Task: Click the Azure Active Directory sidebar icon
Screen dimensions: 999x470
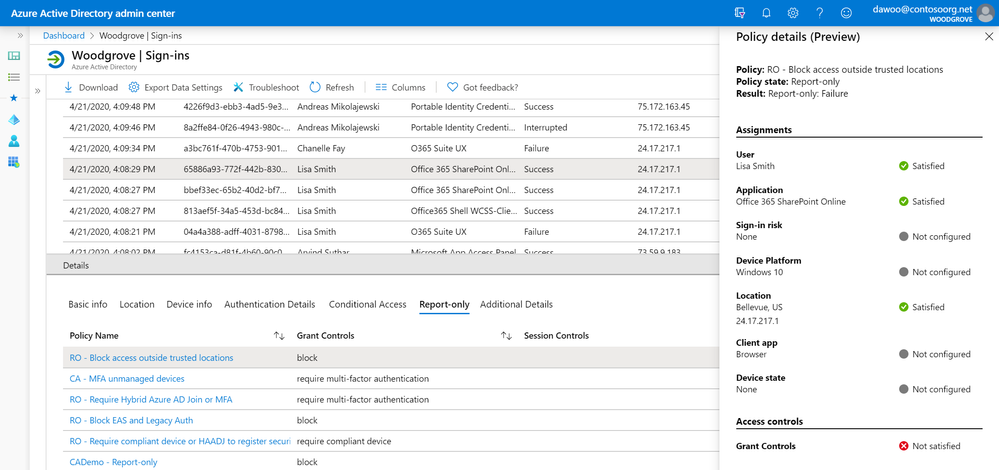Action: click(13, 120)
